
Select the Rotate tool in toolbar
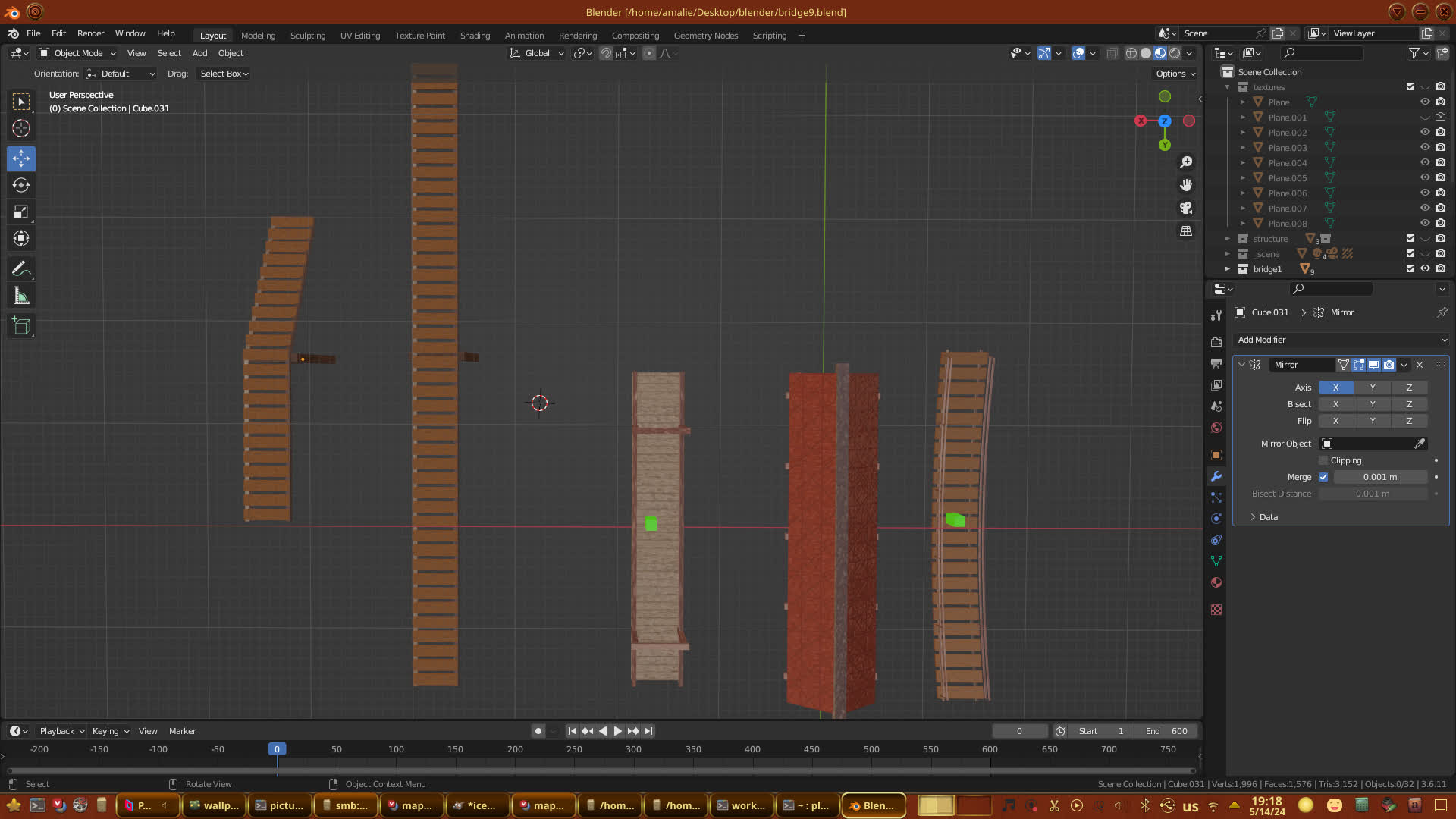(21, 185)
